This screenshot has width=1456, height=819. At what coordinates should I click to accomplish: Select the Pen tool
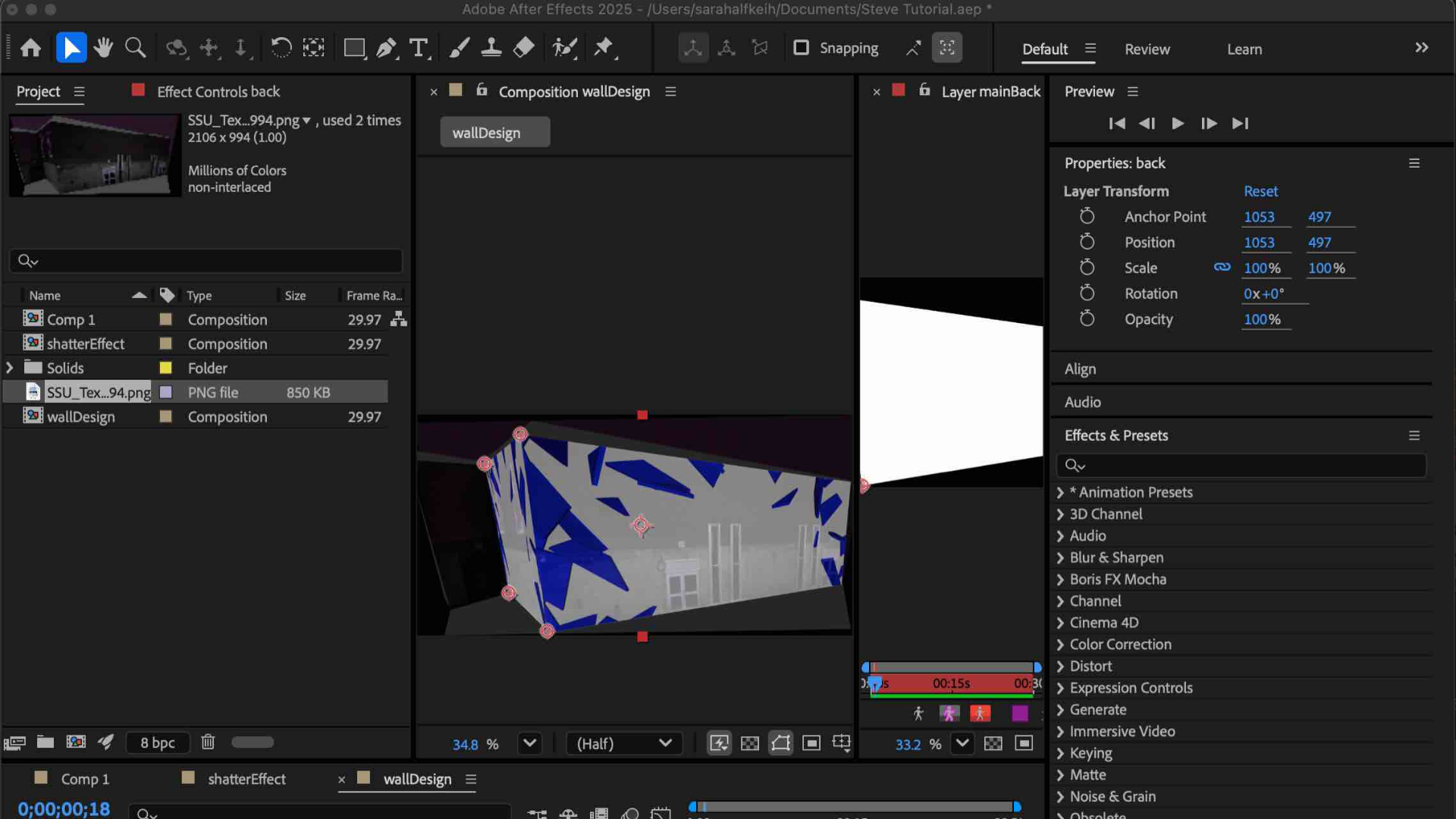click(385, 47)
